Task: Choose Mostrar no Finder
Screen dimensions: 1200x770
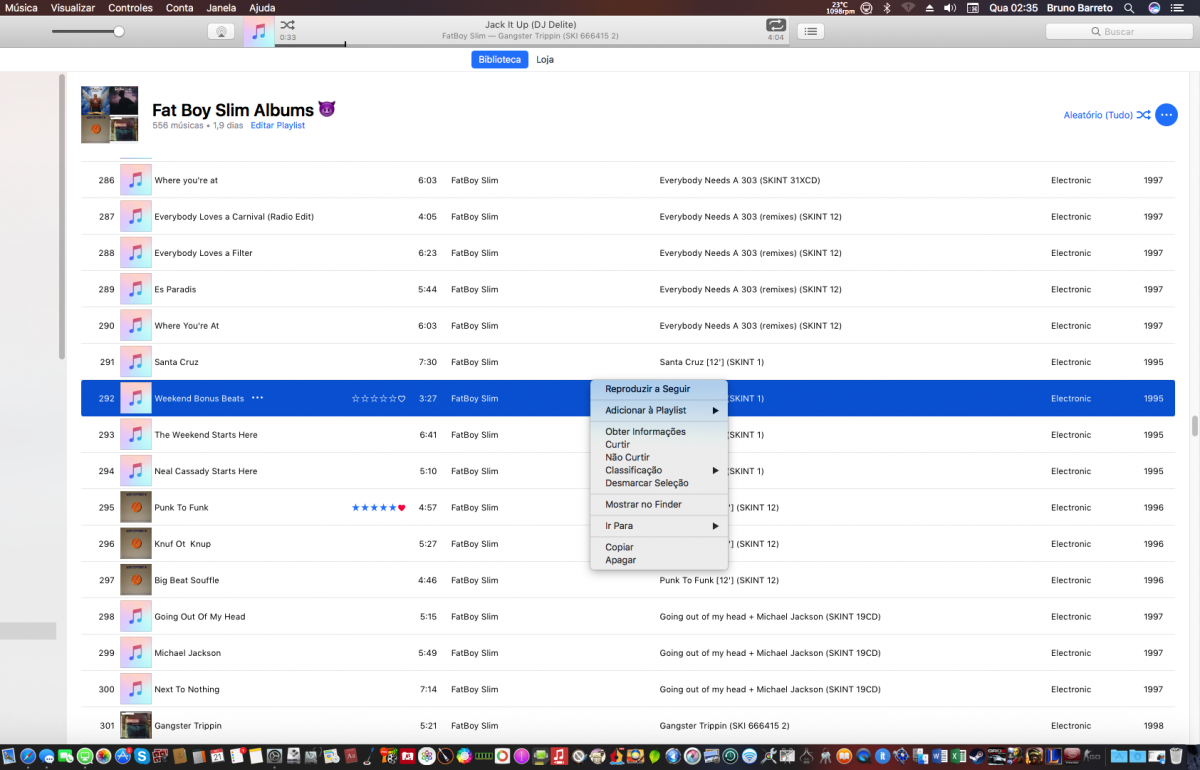Action: [x=659, y=504]
